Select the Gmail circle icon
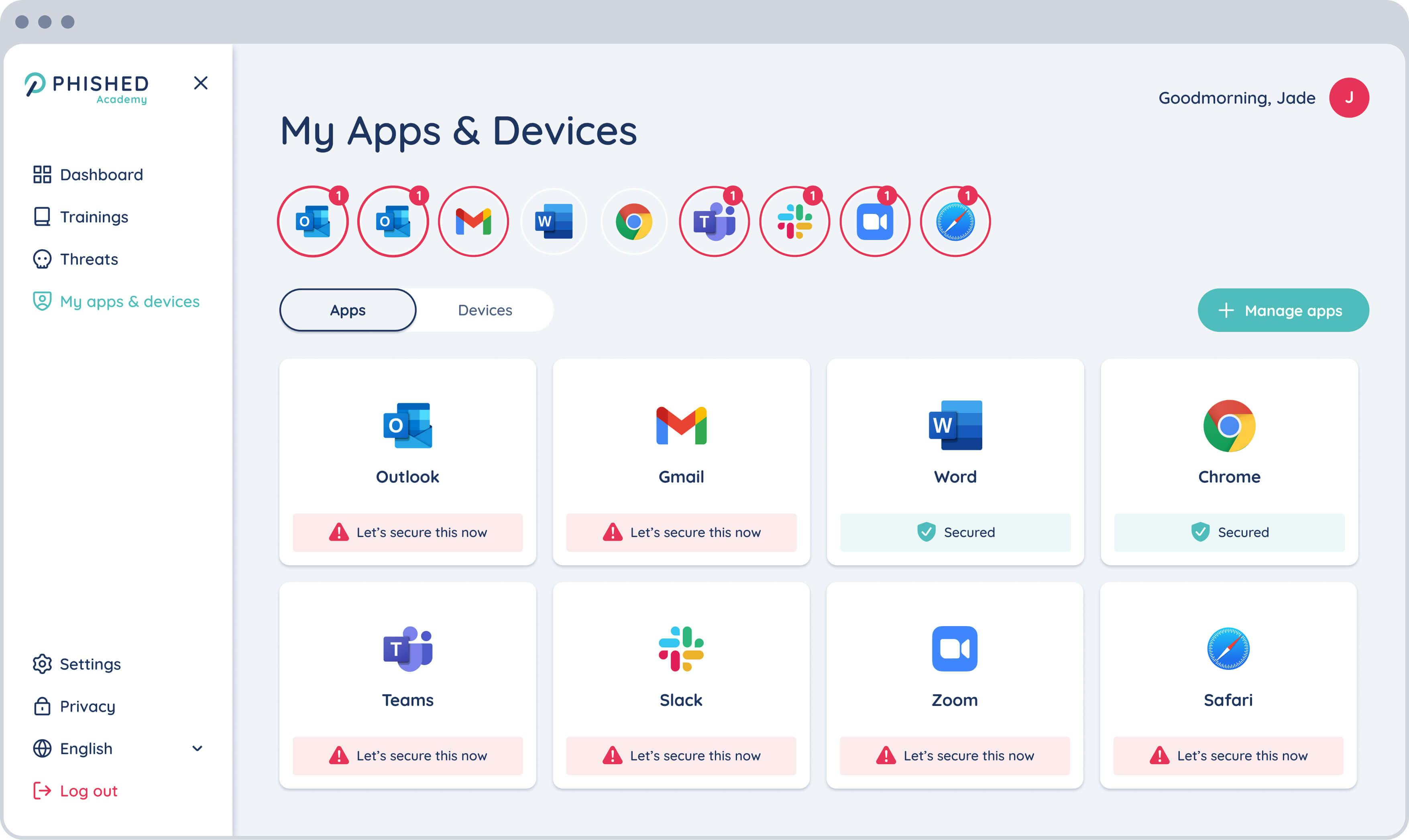1409x840 pixels. 473,221
